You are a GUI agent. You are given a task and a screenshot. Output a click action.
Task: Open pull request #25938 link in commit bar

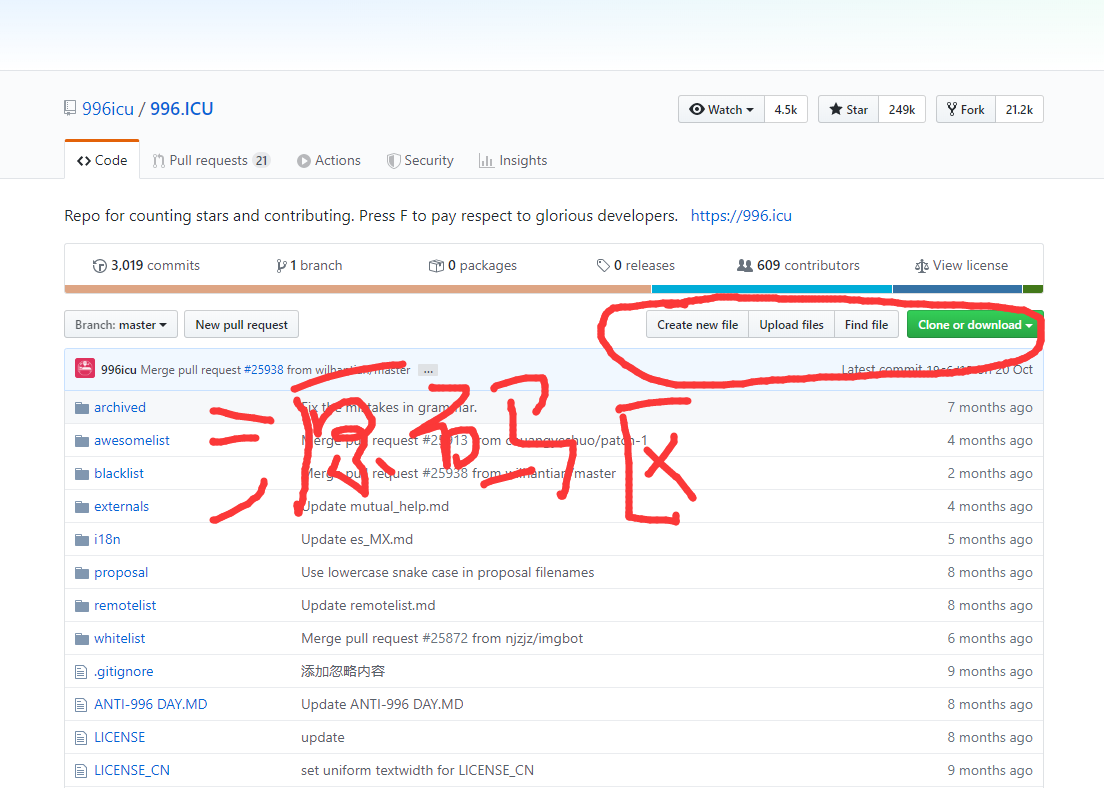coord(263,370)
